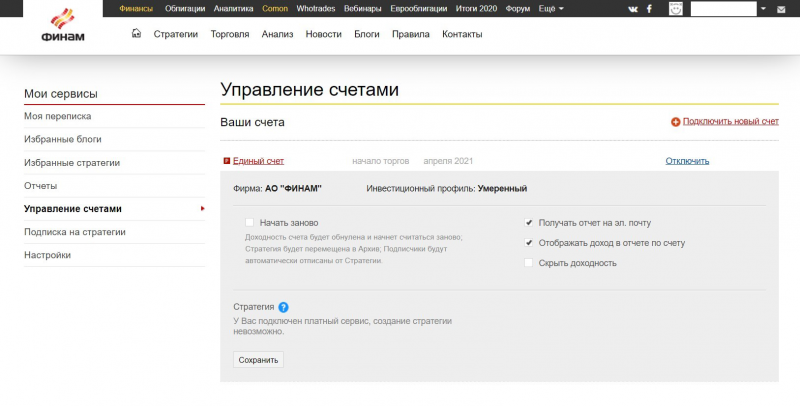Click the help icon next to Стратегия
The height and width of the screenshot is (406, 800).
[283, 307]
